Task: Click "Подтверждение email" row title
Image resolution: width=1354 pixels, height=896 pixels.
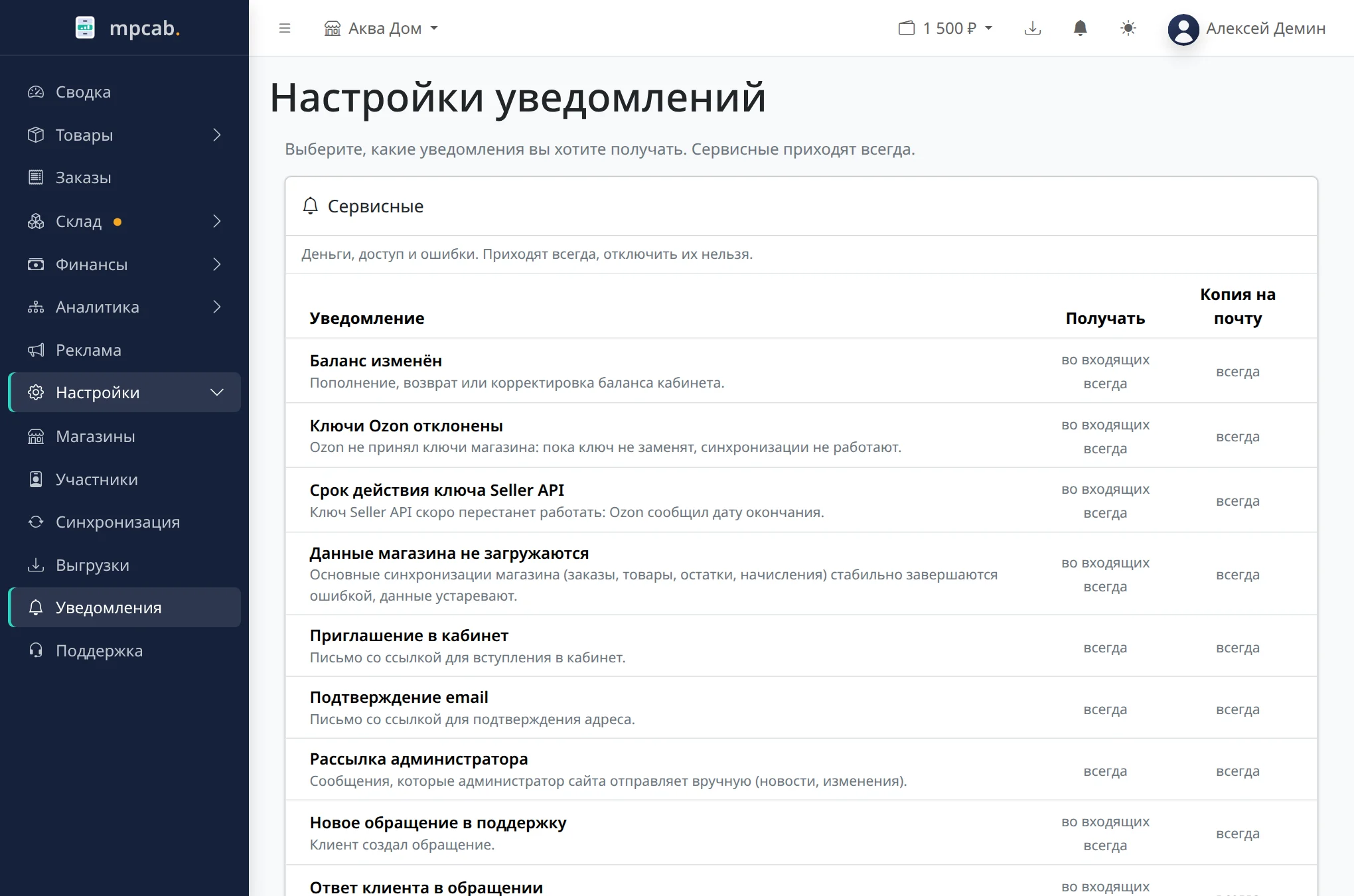Action: tap(399, 697)
